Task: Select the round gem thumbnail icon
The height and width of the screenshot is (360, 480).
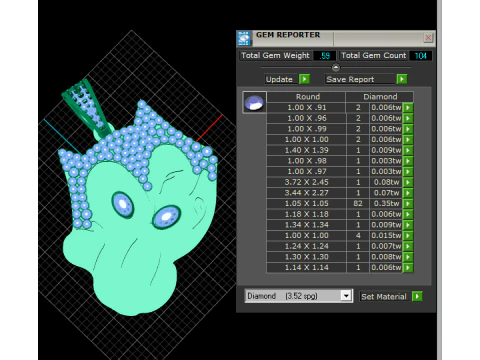Action: 254,103
